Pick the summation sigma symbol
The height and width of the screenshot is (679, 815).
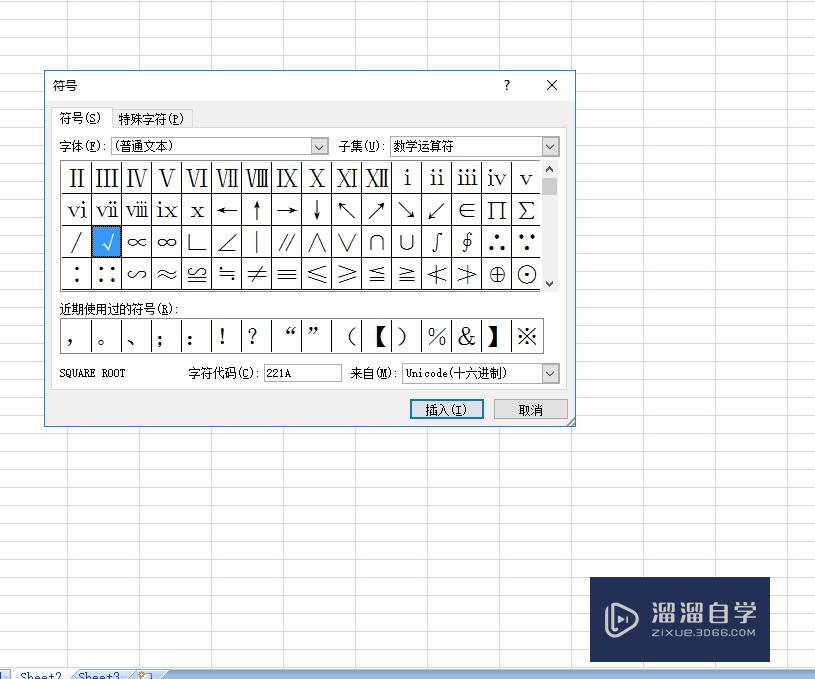pyautogui.click(x=527, y=210)
